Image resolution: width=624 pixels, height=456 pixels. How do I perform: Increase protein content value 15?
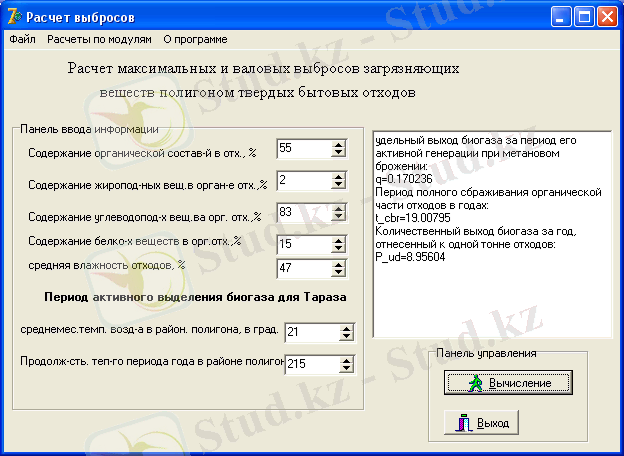pos(339,240)
